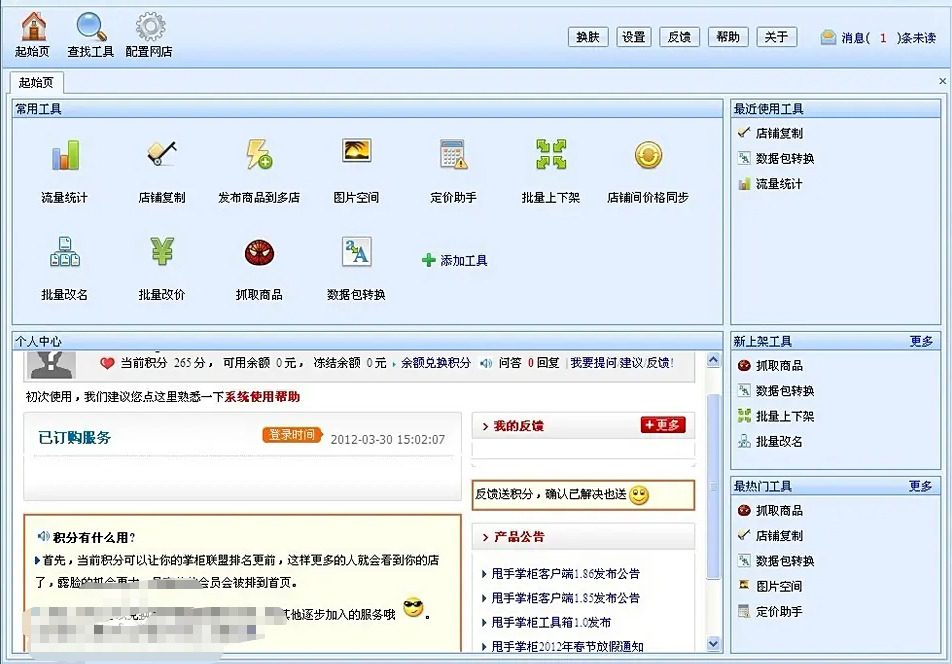Click the green plus 添加工具 icon
The height and width of the screenshot is (664, 952).
(x=429, y=260)
